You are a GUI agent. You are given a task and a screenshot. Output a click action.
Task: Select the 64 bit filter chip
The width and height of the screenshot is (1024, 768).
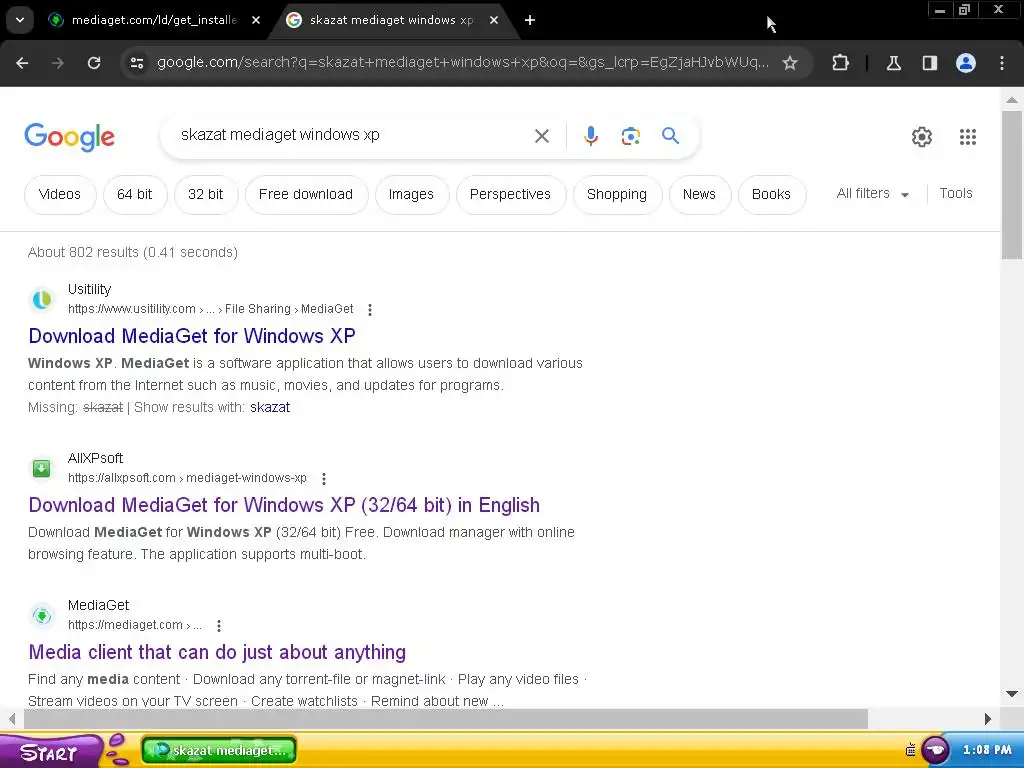[x=135, y=195]
